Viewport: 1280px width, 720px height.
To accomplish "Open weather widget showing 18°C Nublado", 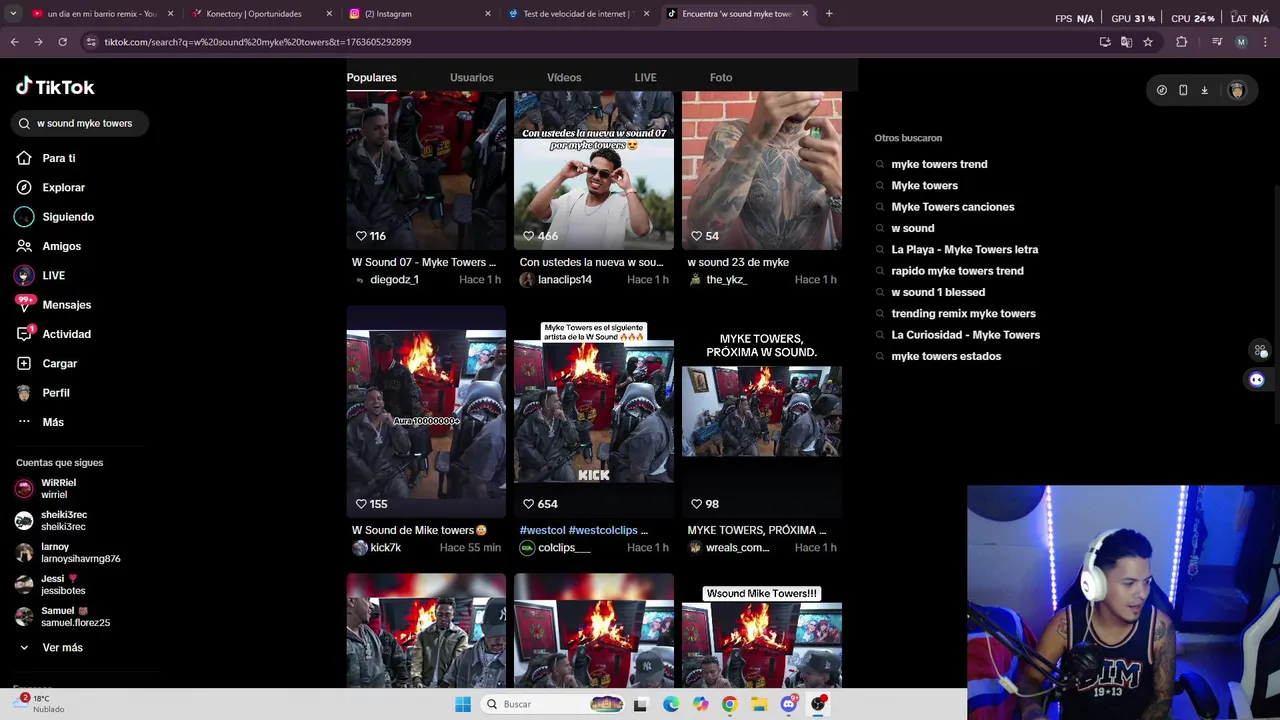I will pyautogui.click(x=40, y=704).
